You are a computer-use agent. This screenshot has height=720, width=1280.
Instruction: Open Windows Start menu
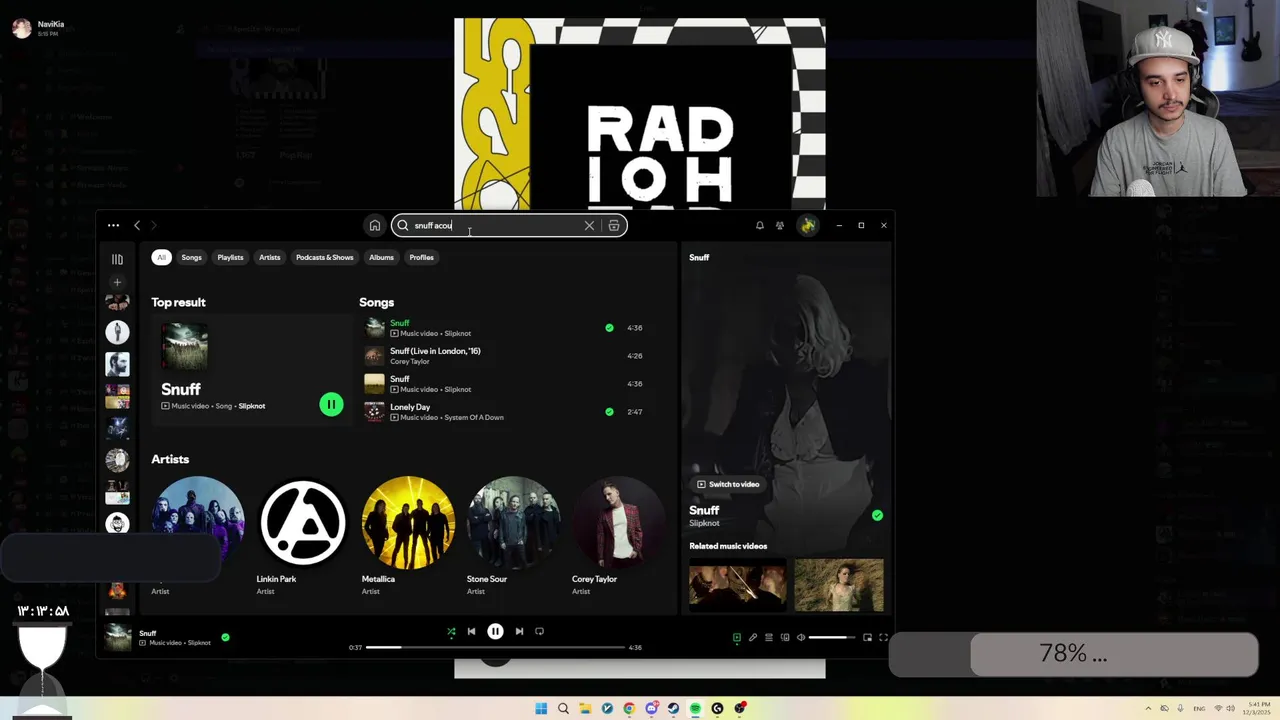click(x=541, y=708)
